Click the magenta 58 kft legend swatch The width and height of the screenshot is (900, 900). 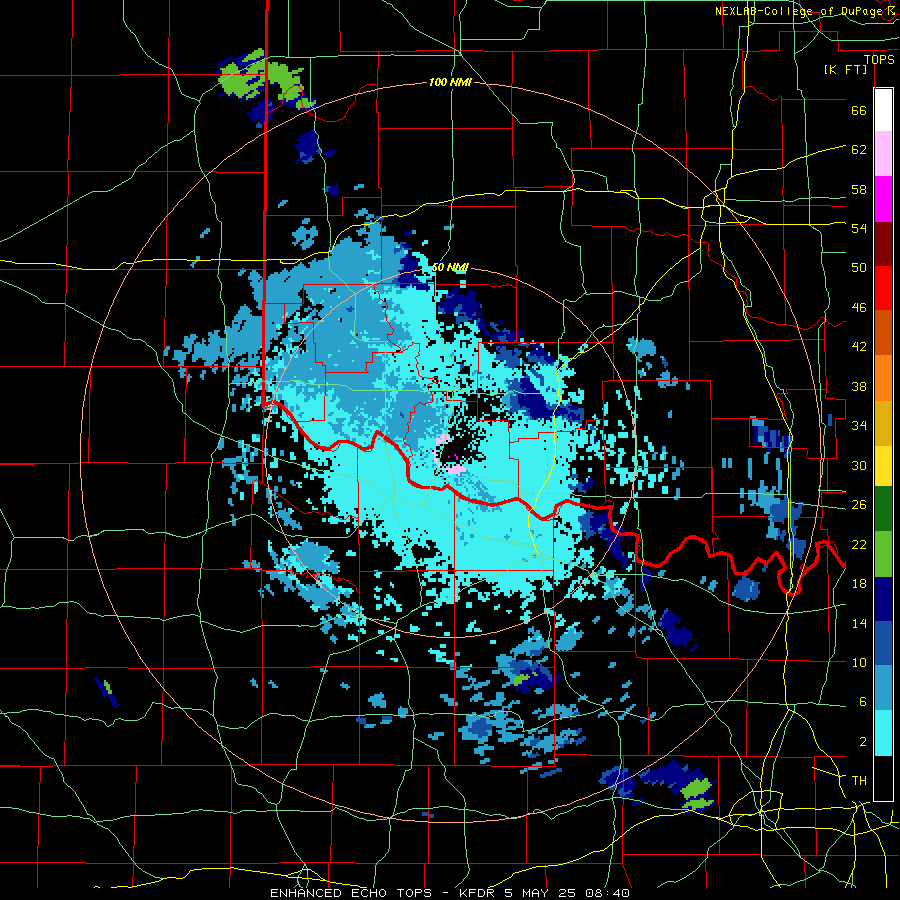(883, 199)
